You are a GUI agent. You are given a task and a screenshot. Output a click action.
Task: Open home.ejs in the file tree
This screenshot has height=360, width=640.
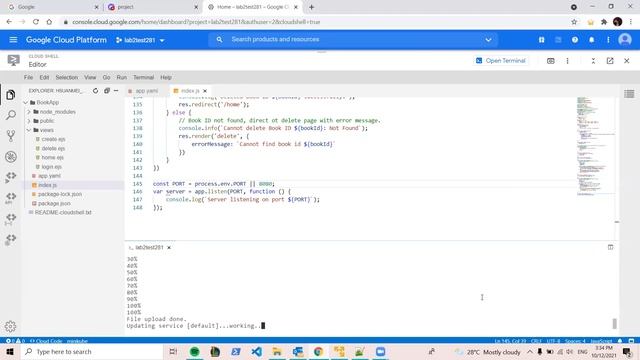pos(52,158)
